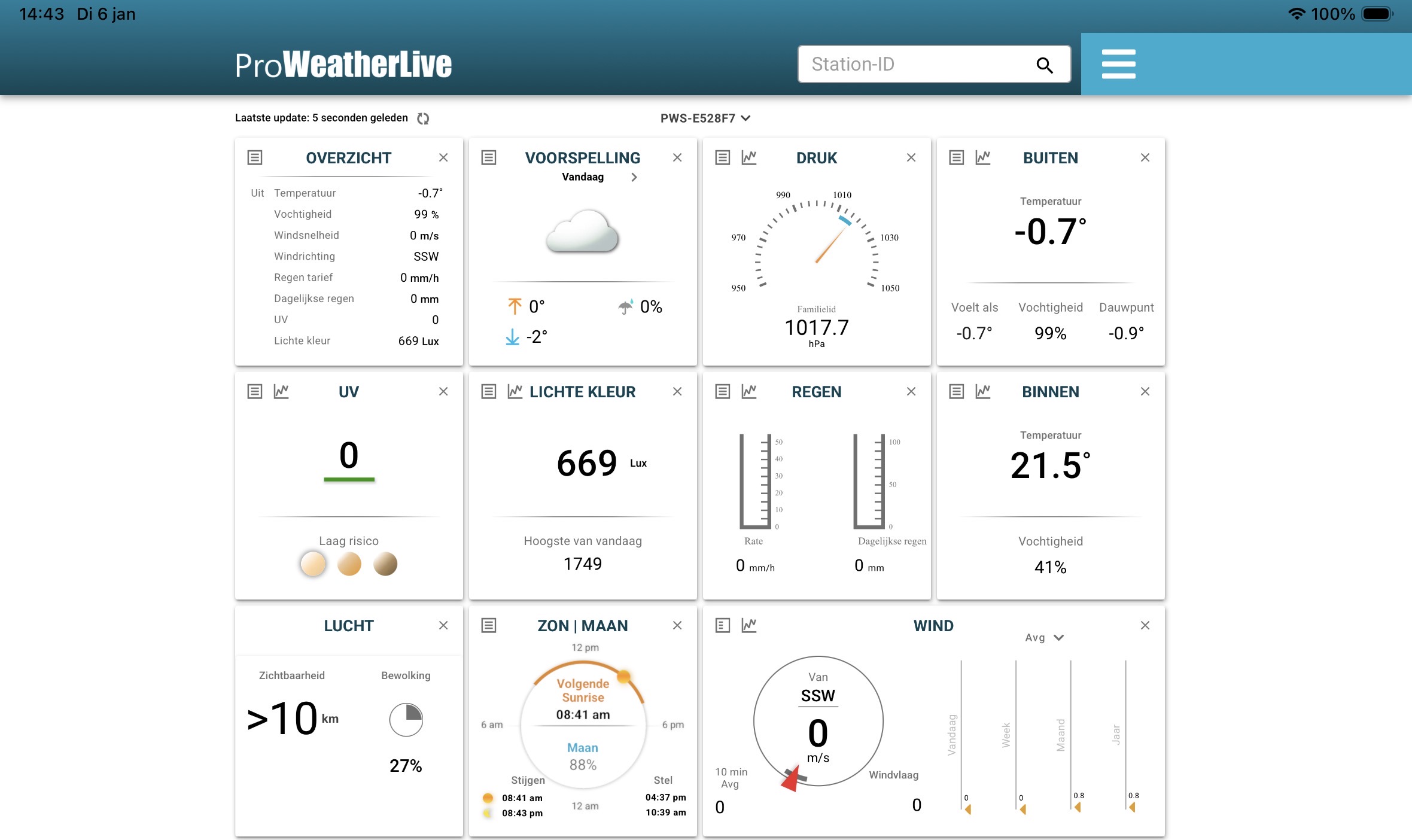Close the Buiten widget
This screenshot has width=1412, height=840.
(x=1145, y=157)
